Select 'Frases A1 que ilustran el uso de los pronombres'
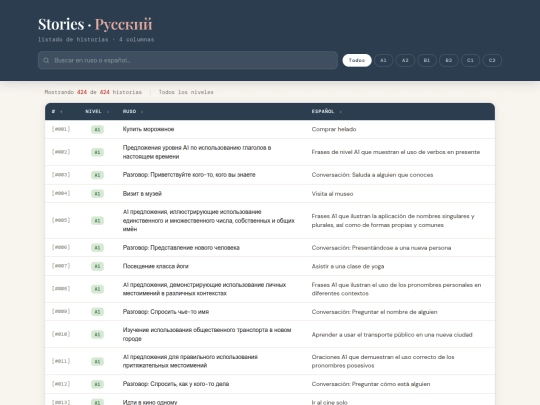 396,289
